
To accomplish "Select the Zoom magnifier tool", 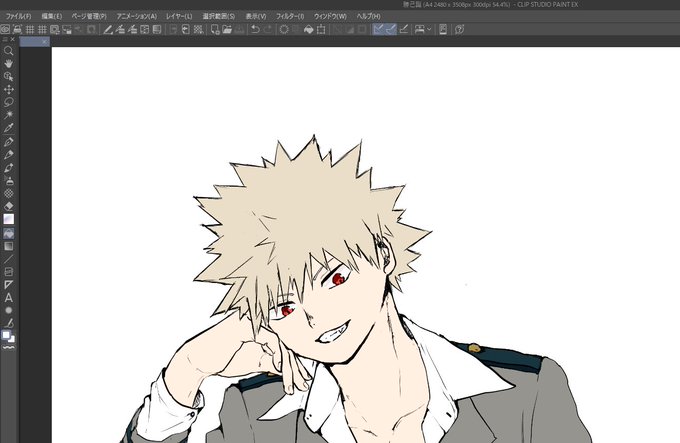I will (8, 51).
